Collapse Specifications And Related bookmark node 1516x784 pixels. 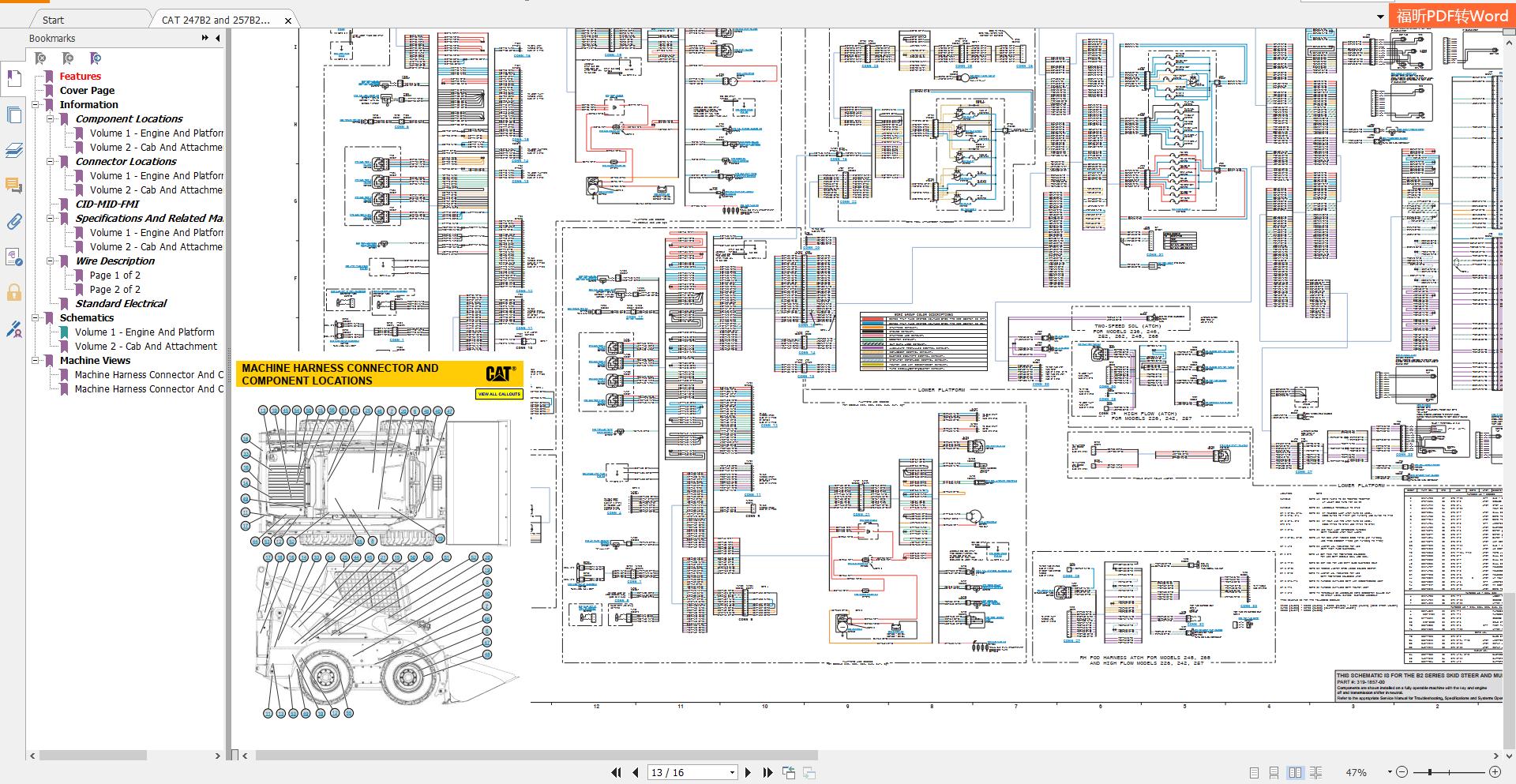(x=51, y=218)
